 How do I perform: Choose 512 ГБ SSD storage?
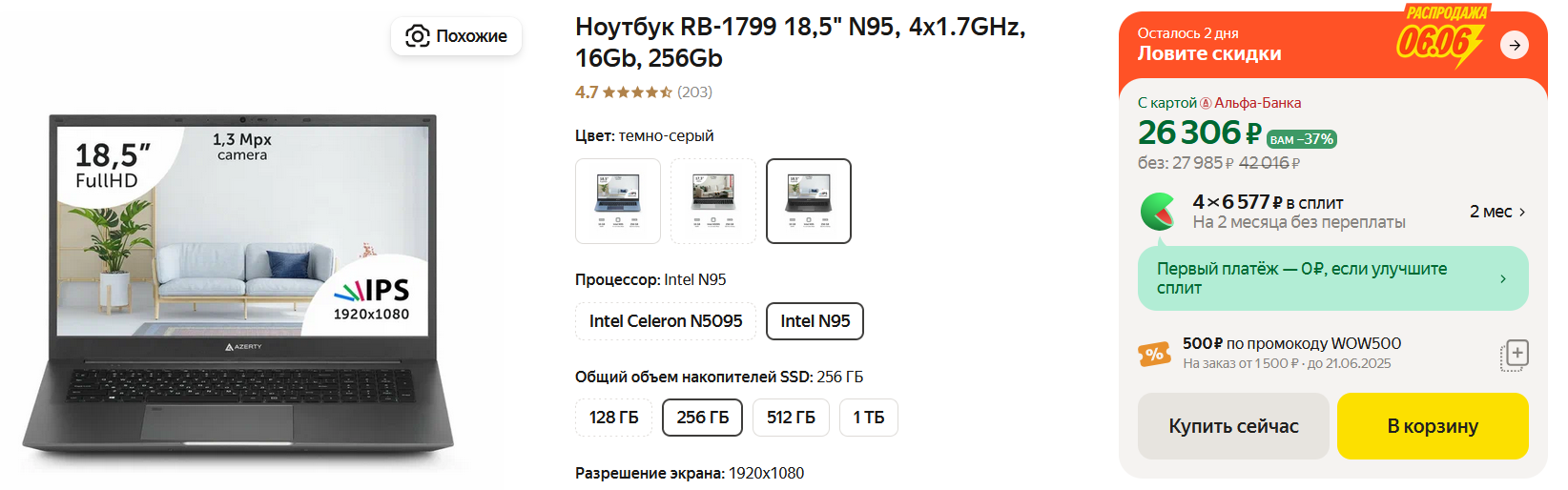pyautogui.click(x=791, y=418)
